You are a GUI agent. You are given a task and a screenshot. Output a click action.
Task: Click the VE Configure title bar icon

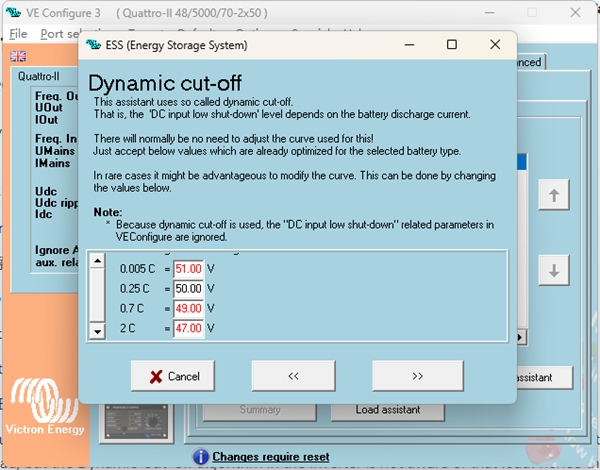13,12
